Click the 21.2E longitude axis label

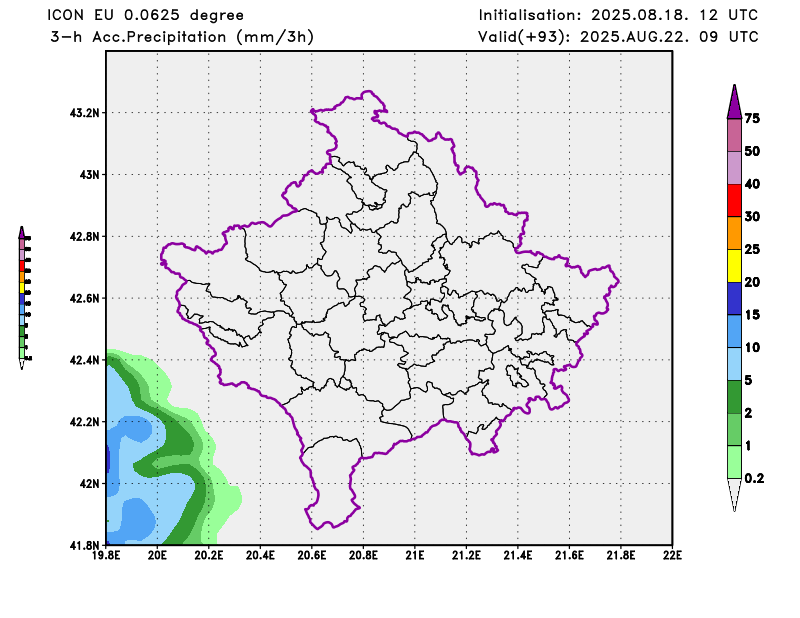(466, 555)
